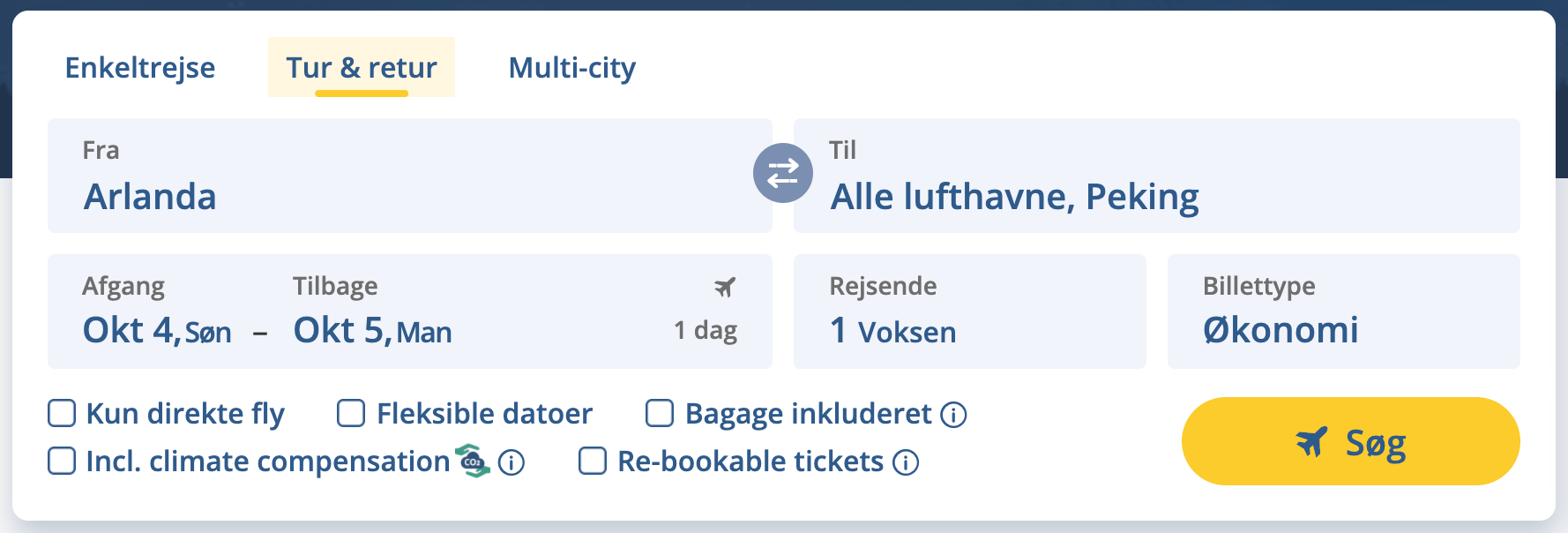Click the airplane icon above trip duration
Image resolution: width=1568 pixels, height=533 pixels.
tap(723, 286)
